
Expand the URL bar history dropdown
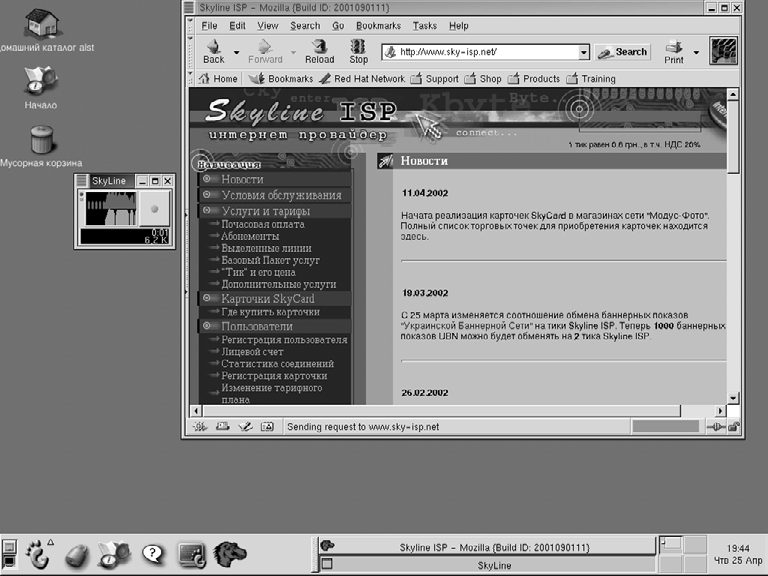584,52
